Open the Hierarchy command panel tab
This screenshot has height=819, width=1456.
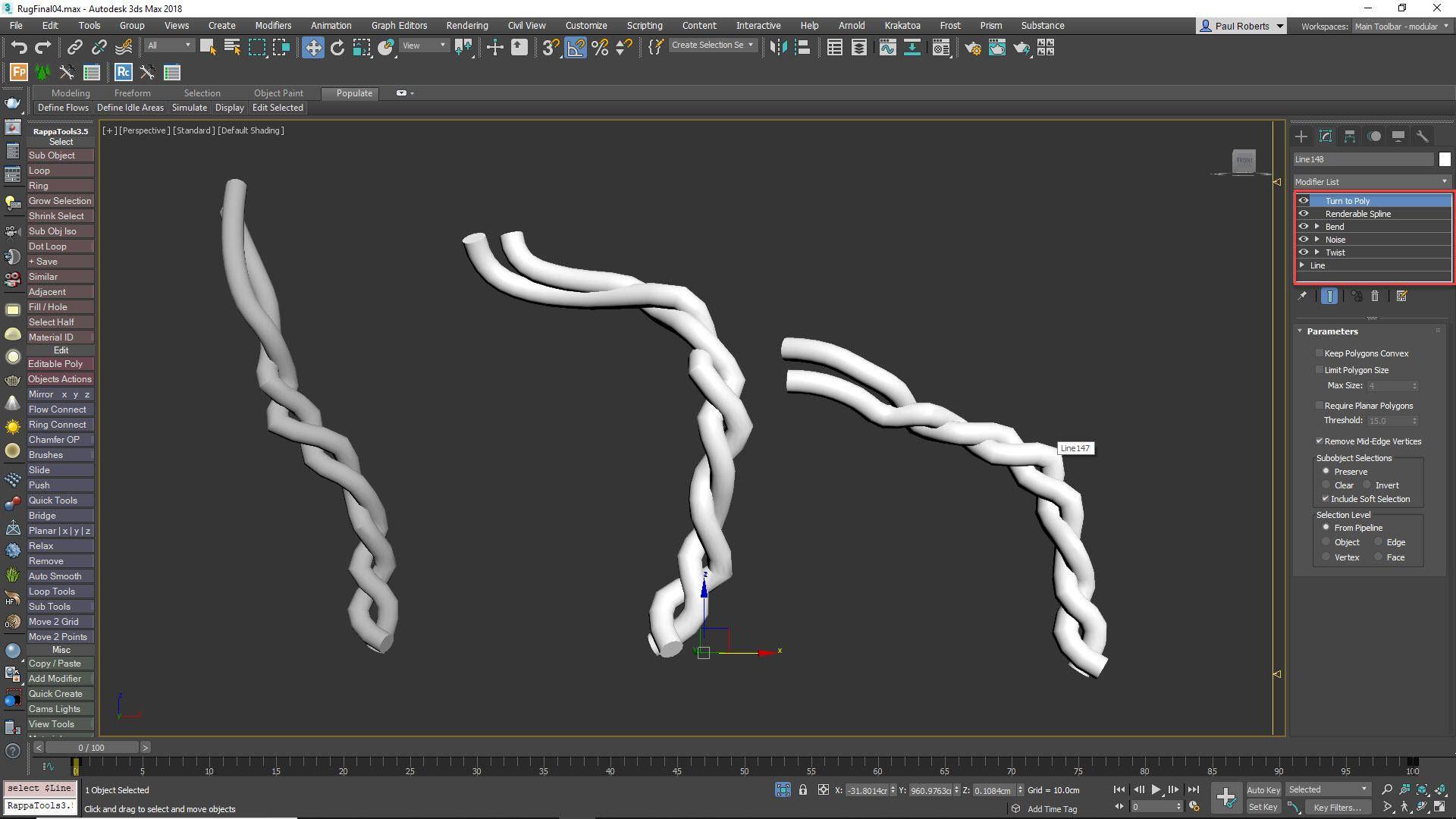(1350, 136)
